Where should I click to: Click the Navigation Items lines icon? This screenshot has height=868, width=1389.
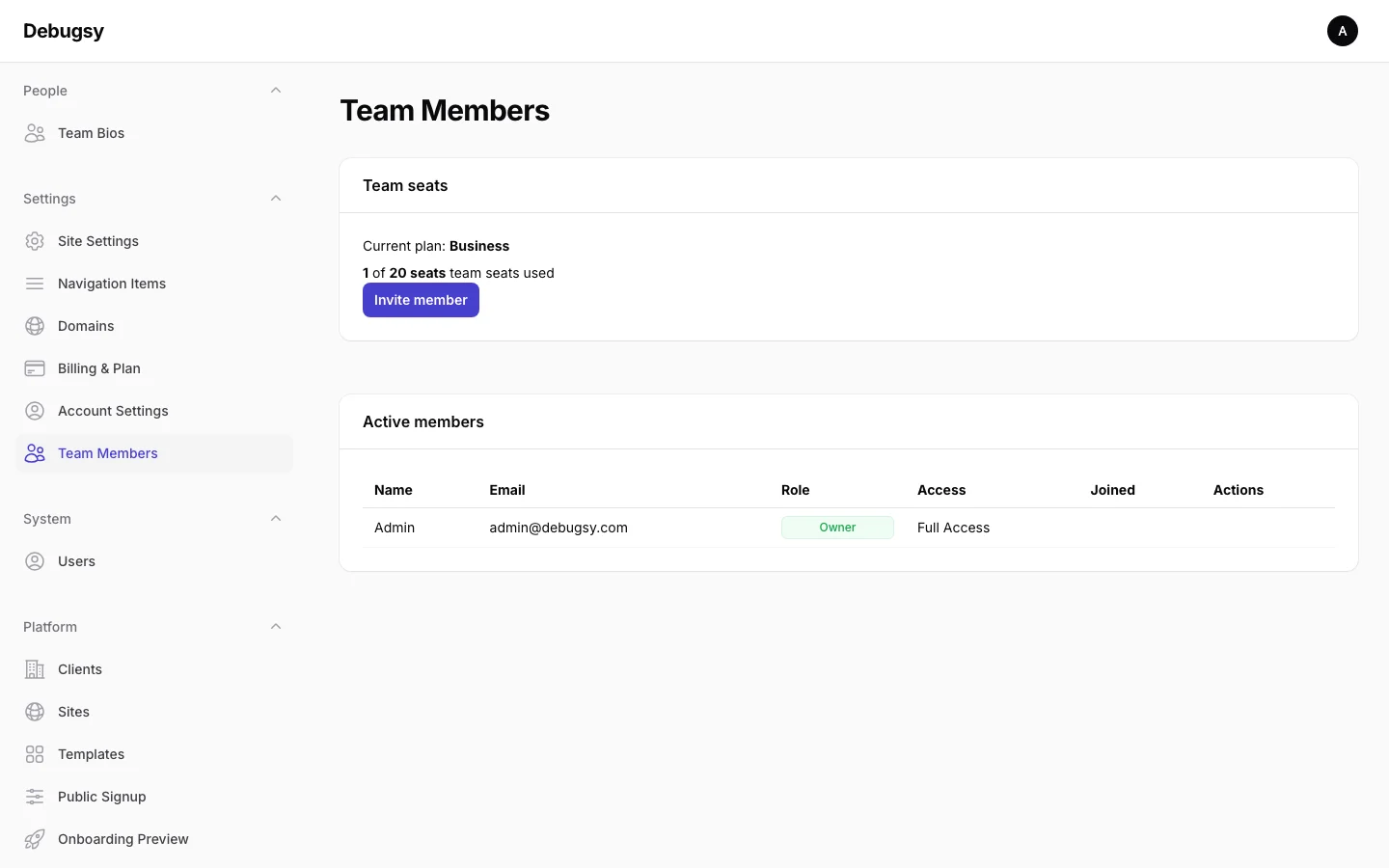pos(35,284)
